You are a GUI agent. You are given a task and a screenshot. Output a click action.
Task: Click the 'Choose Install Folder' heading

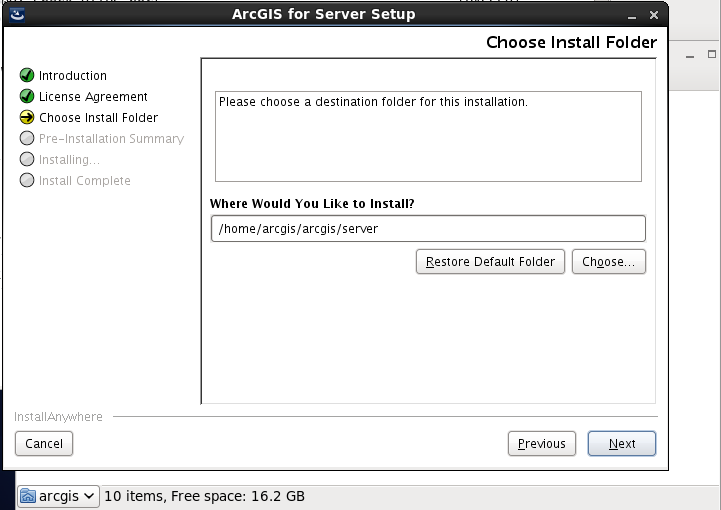571,42
